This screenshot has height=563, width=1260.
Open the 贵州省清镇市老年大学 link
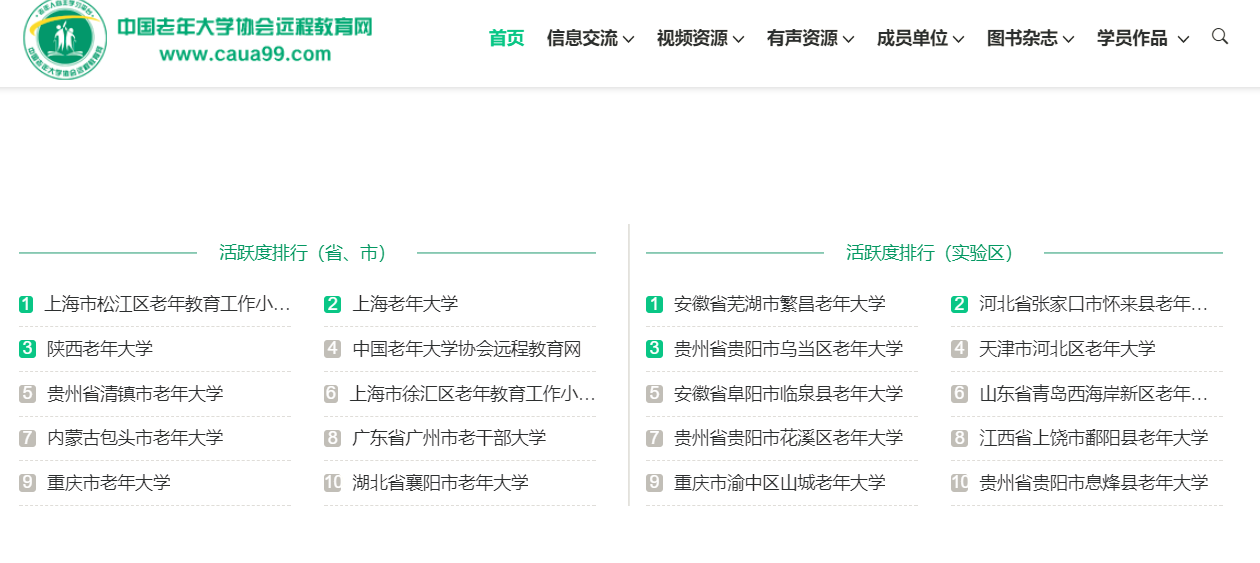click(135, 394)
